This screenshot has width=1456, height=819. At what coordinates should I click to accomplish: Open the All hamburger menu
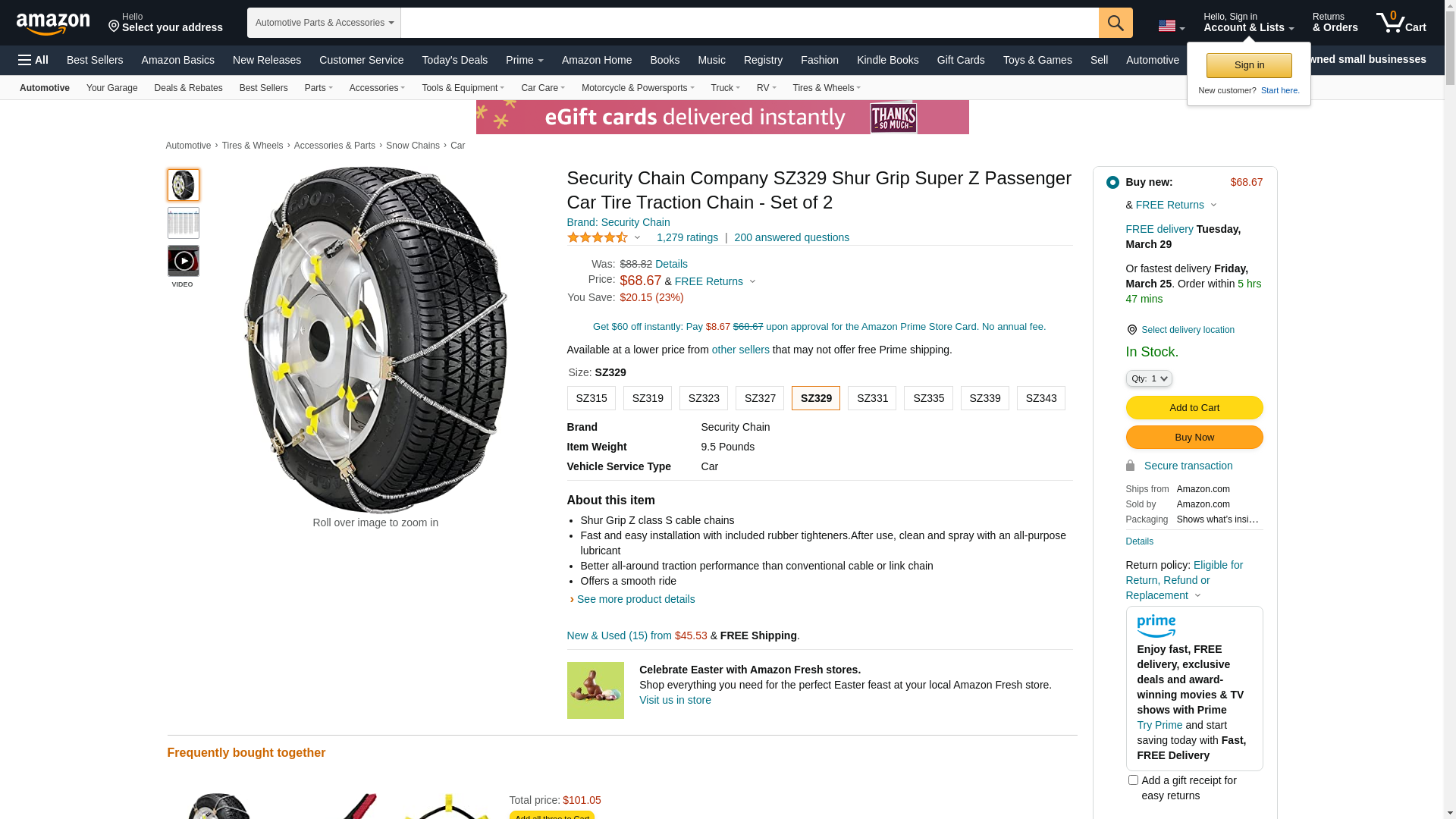[33, 60]
